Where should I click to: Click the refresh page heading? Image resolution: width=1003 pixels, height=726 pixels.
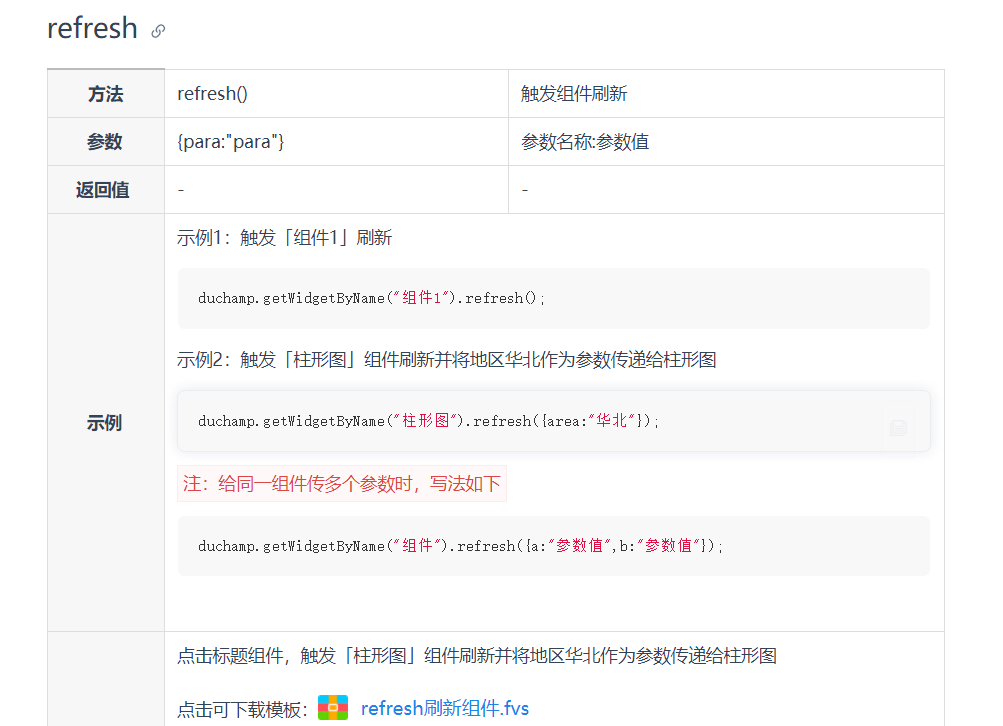(92, 28)
